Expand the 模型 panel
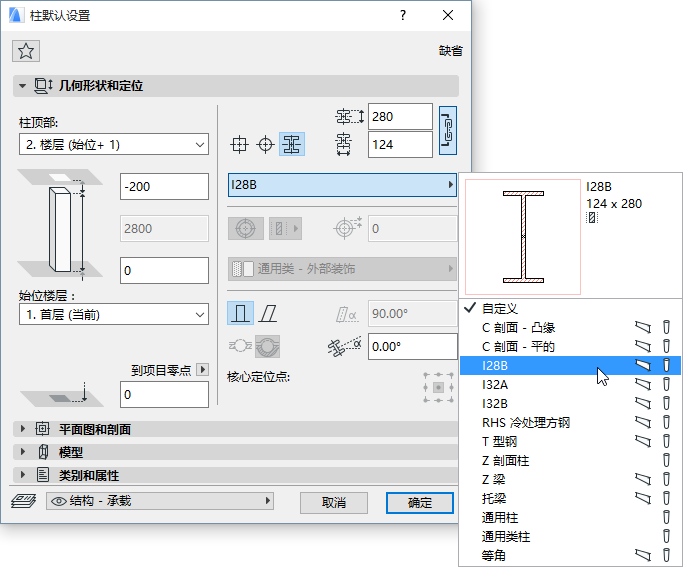 [23, 452]
